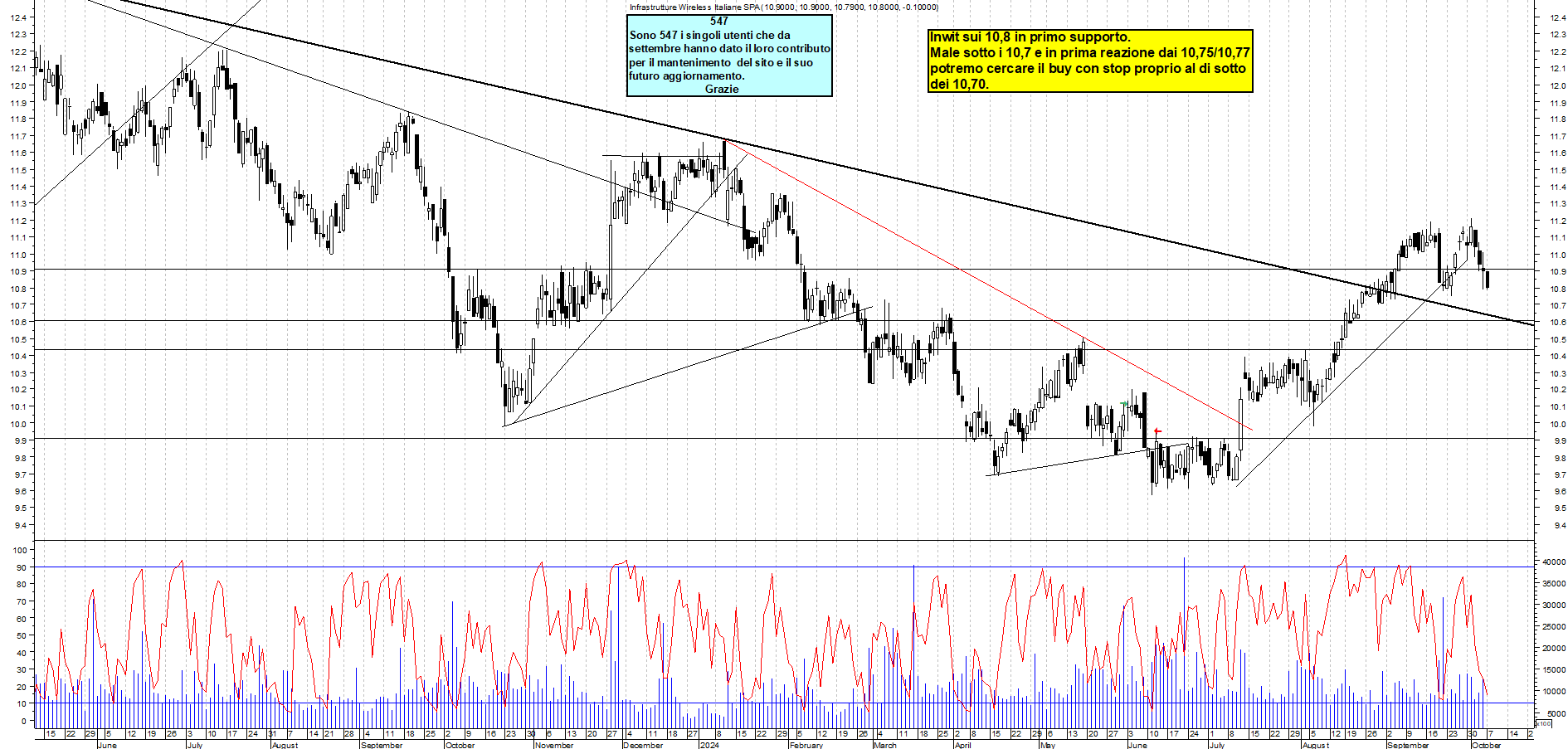Click the small x100 multiplier label
This screenshot has height=749, width=1568.
pyautogui.click(x=1544, y=723)
